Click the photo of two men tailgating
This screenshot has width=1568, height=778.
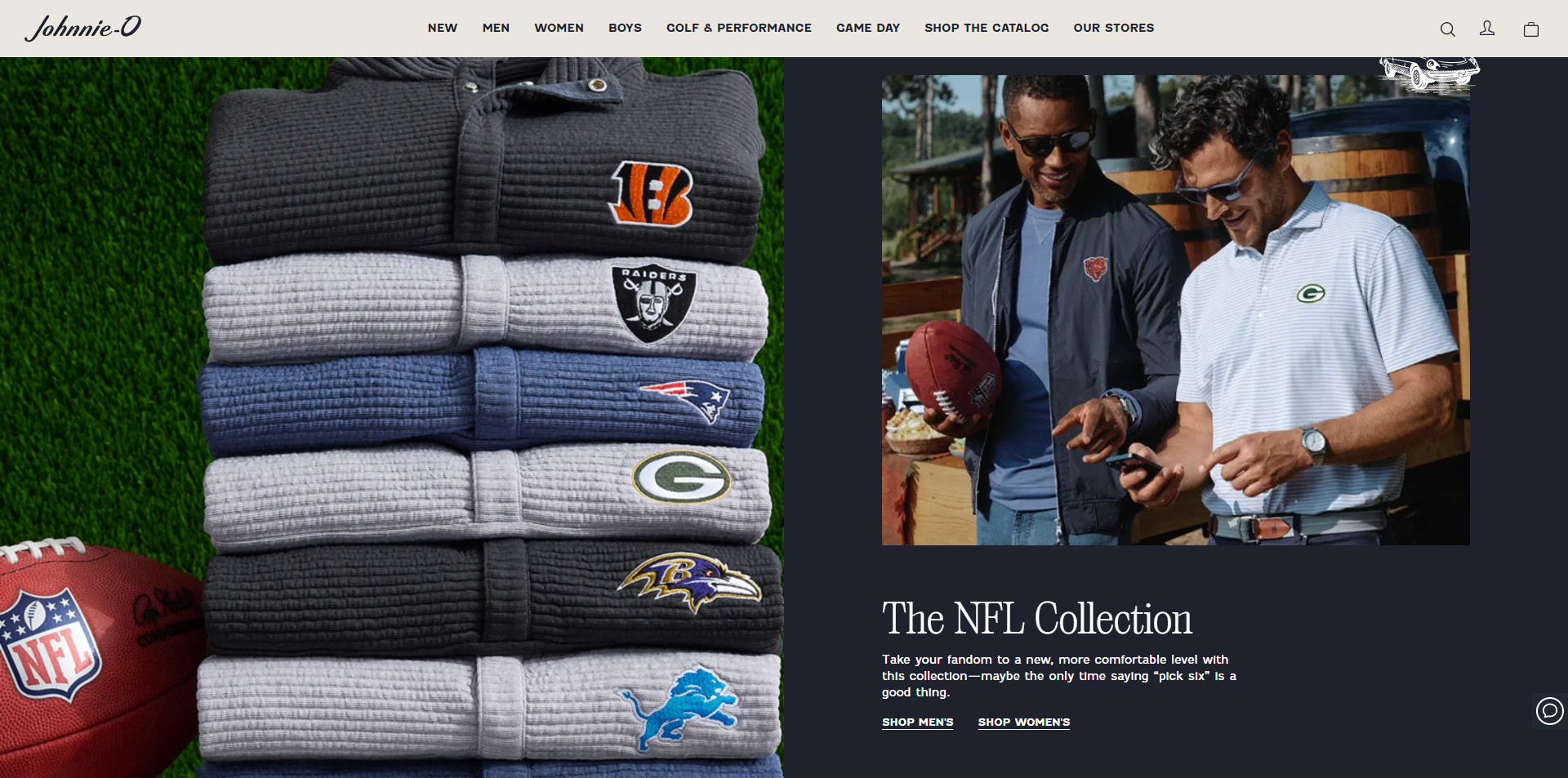click(x=1175, y=310)
